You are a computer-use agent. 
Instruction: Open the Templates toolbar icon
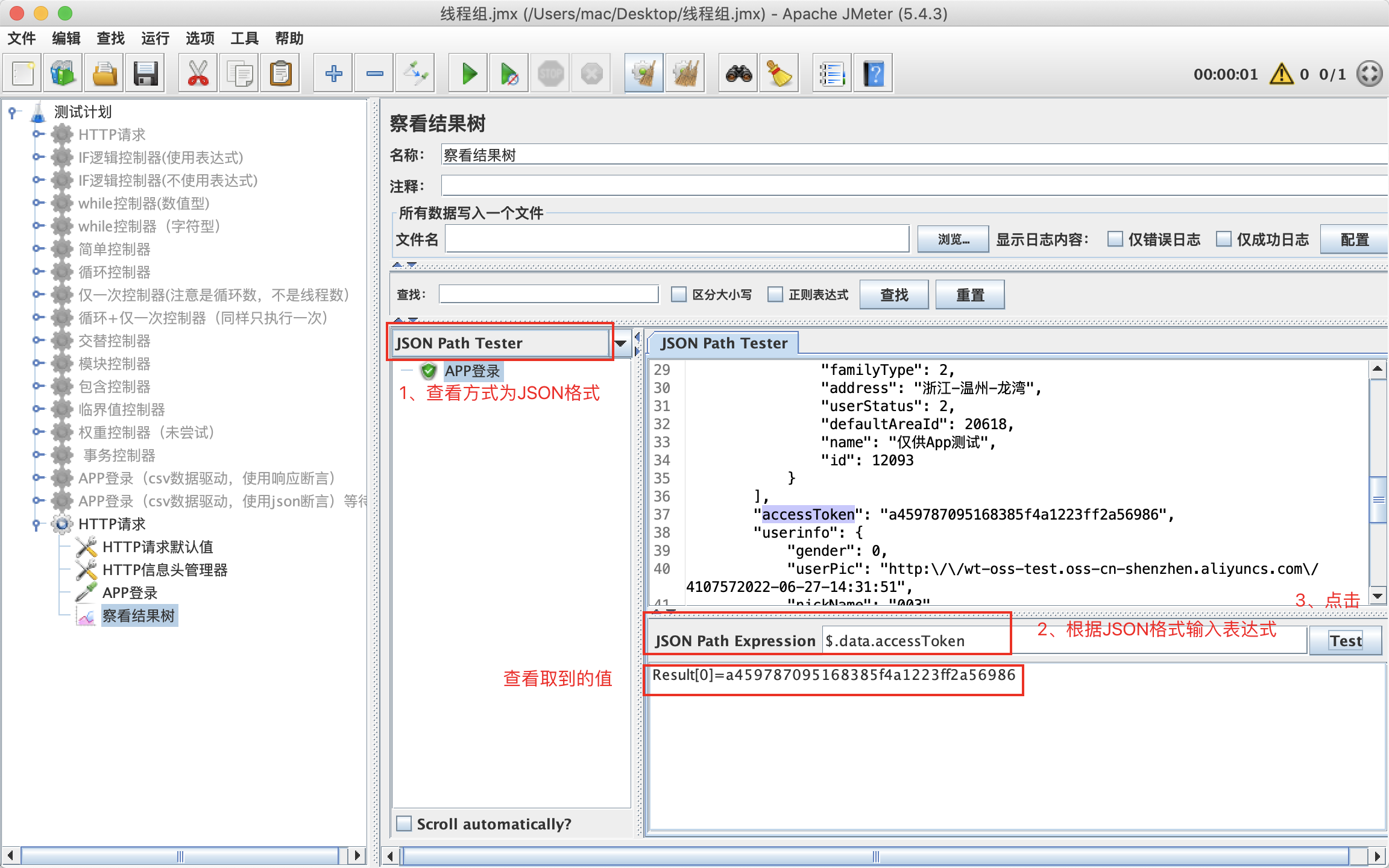click(63, 74)
